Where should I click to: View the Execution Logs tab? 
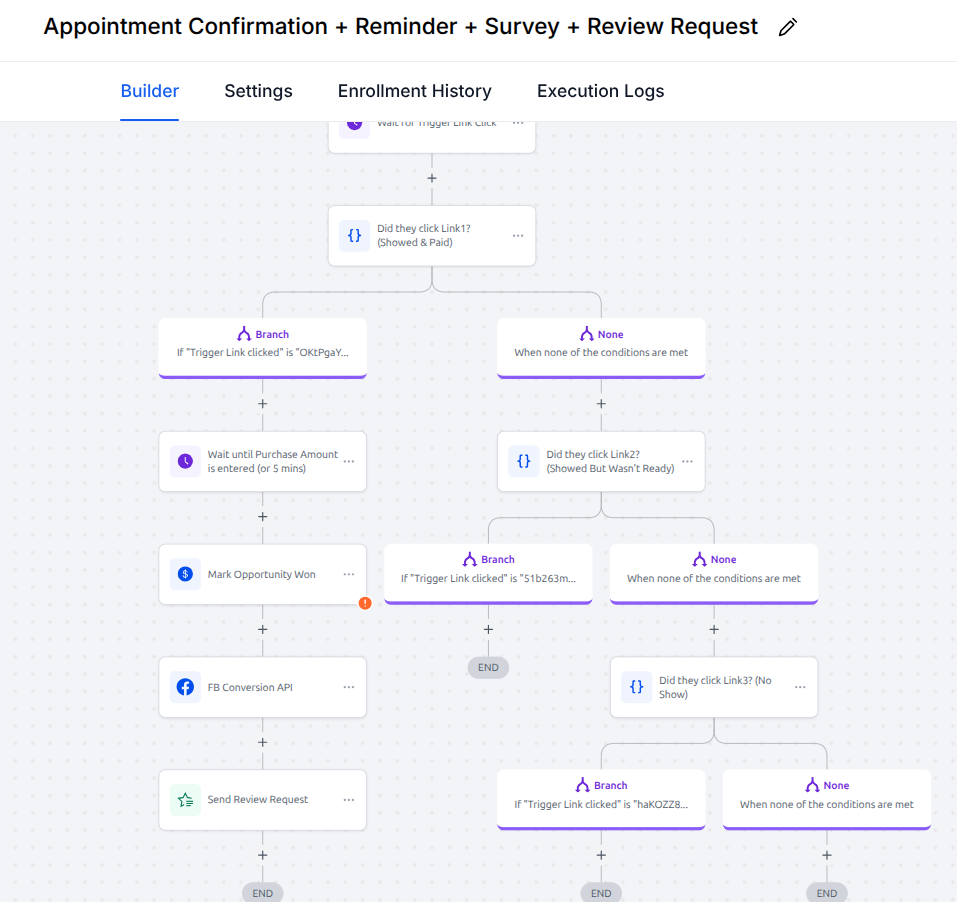(600, 91)
